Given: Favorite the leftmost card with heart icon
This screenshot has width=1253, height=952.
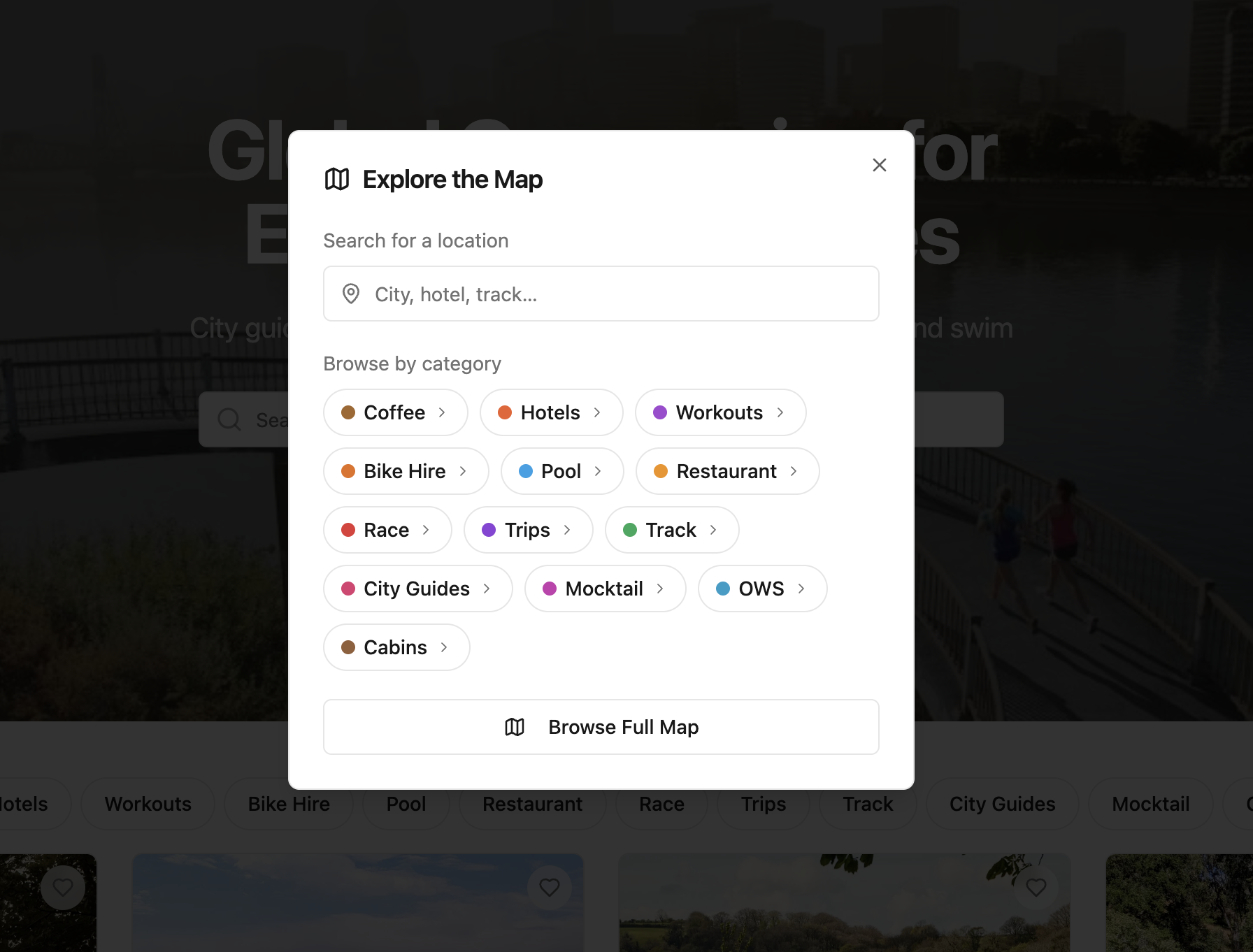Looking at the screenshot, I should 63,888.
